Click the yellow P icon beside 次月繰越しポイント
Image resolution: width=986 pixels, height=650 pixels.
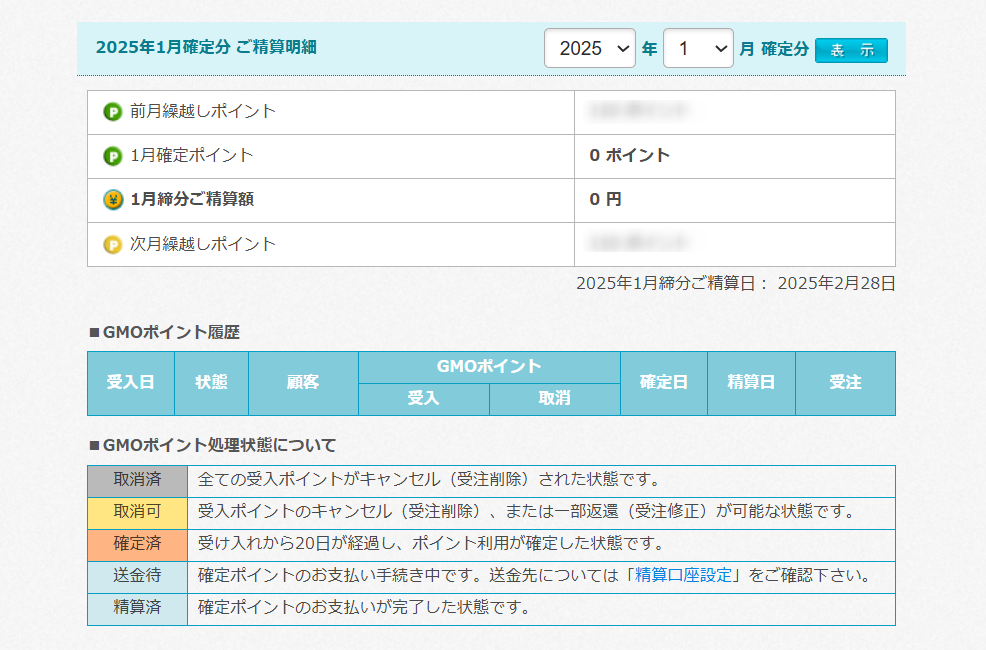113,244
